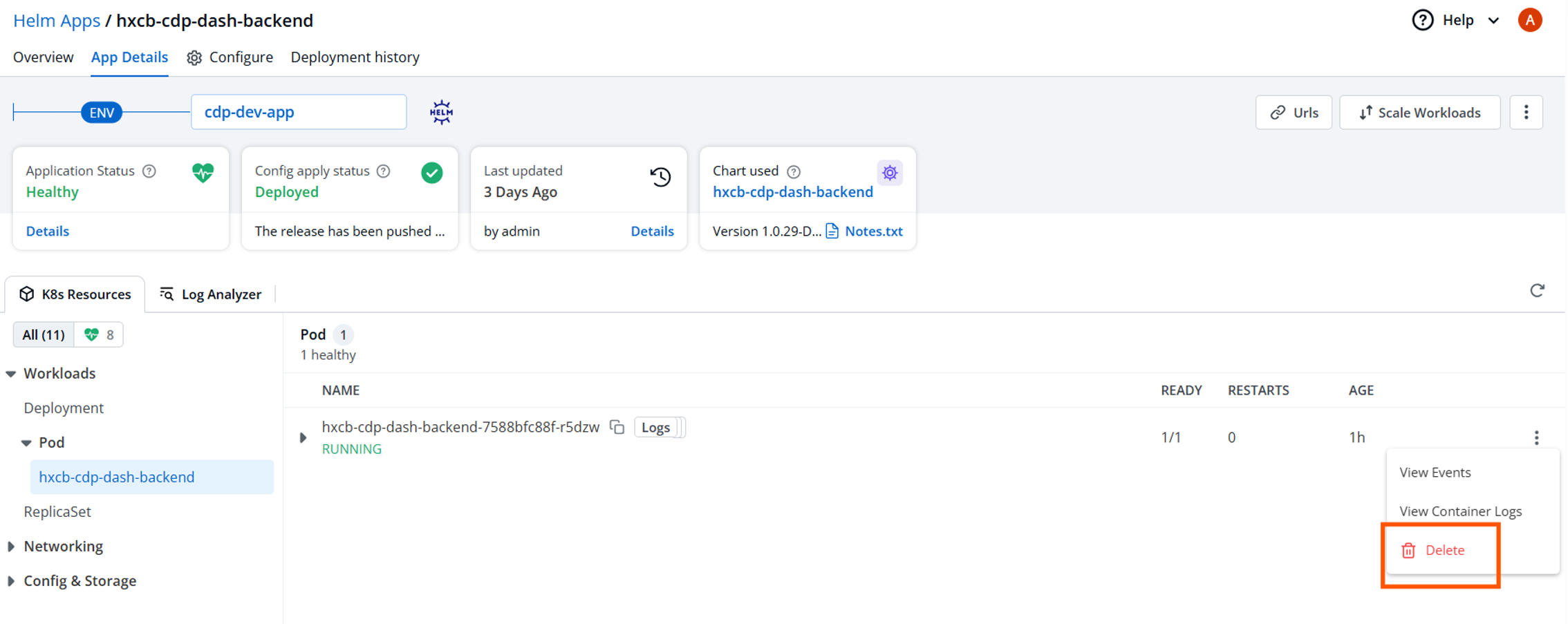Open hxcb-cdp-dash-backend chart link
This screenshot has height=624, width=1568.
pos(793,192)
